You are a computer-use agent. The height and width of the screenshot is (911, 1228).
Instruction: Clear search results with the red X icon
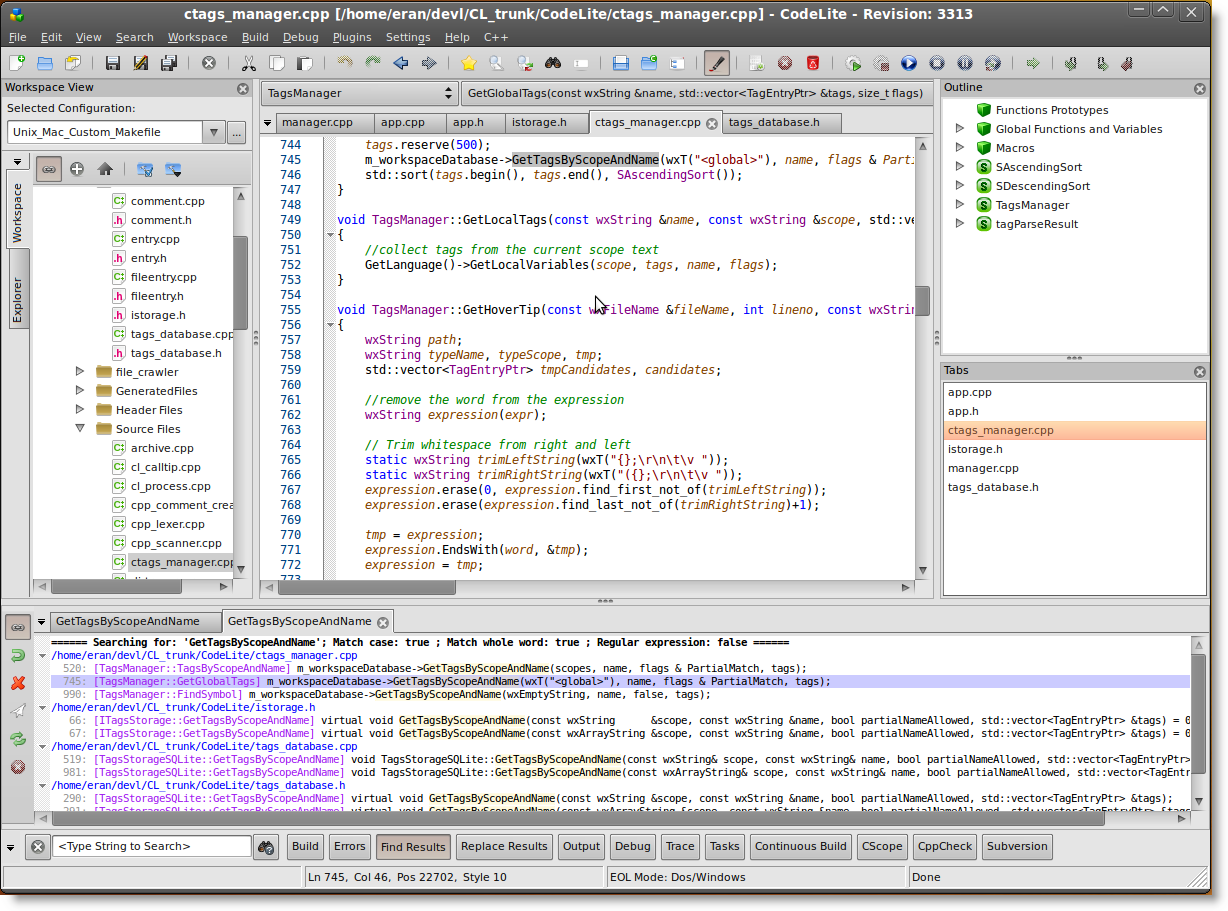coord(16,684)
